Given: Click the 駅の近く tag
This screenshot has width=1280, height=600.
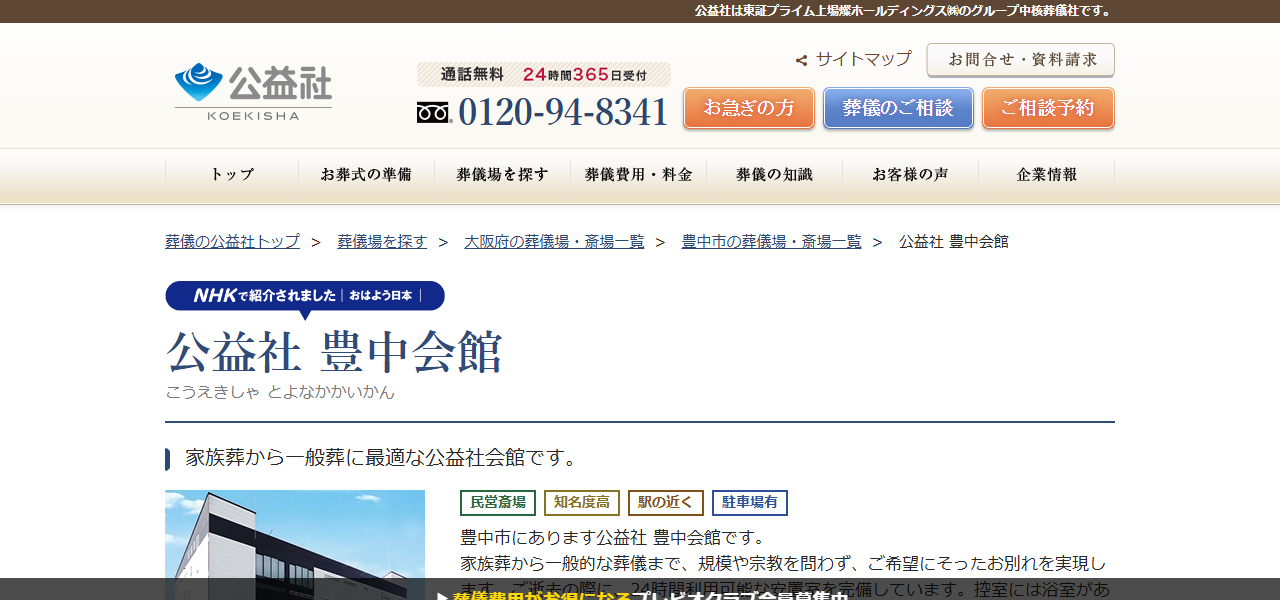Looking at the screenshot, I should [666, 503].
